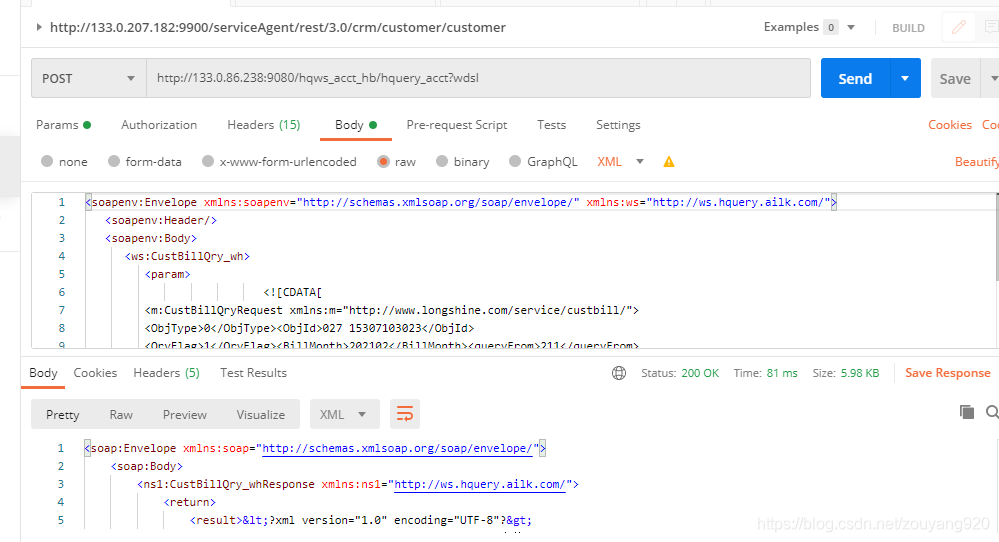Select the binary body type
Viewport: 999px width, 542px height.
(463, 162)
